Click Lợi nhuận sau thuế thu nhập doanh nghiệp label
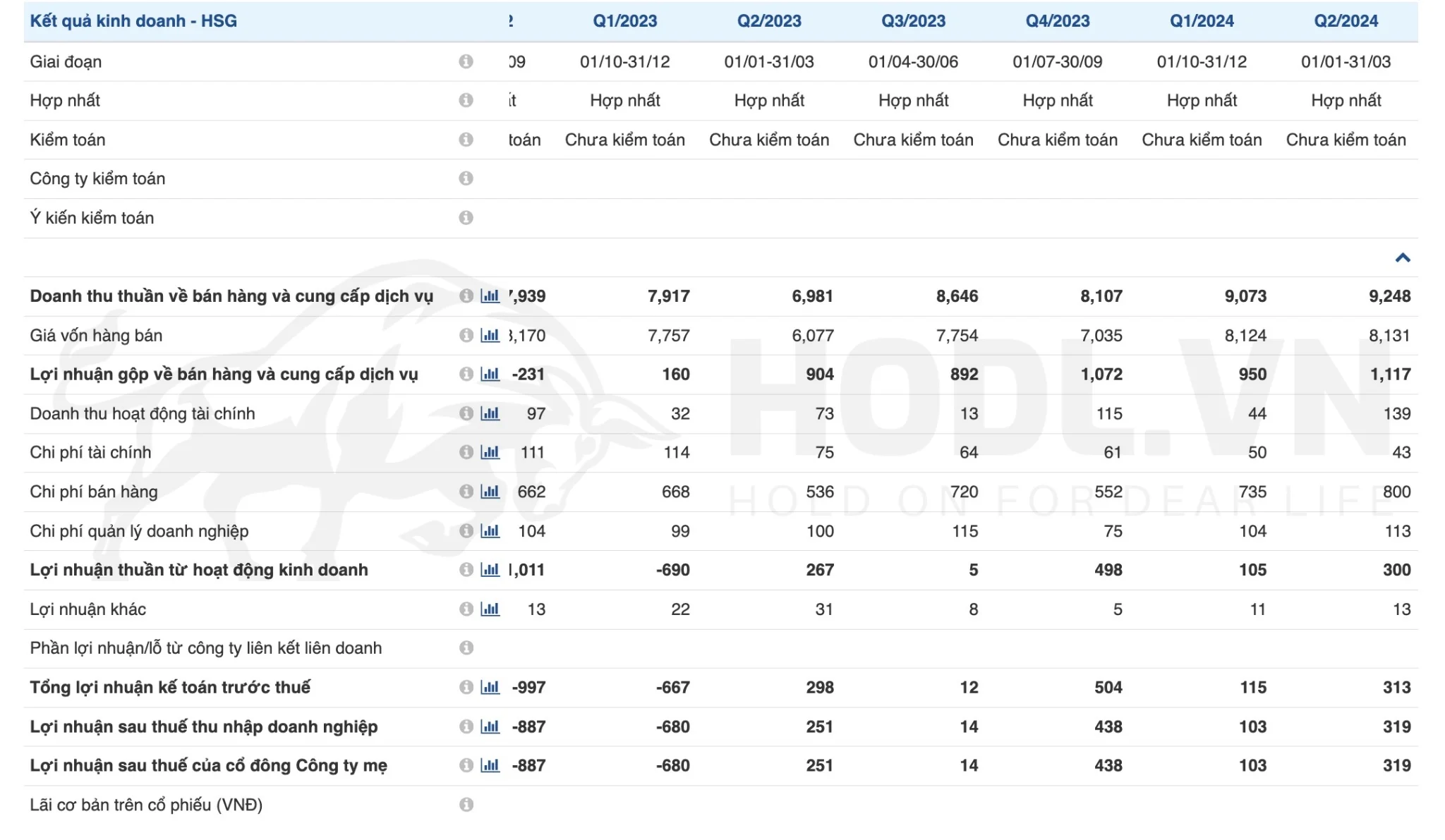The width and height of the screenshot is (1445, 840). click(203, 727)
